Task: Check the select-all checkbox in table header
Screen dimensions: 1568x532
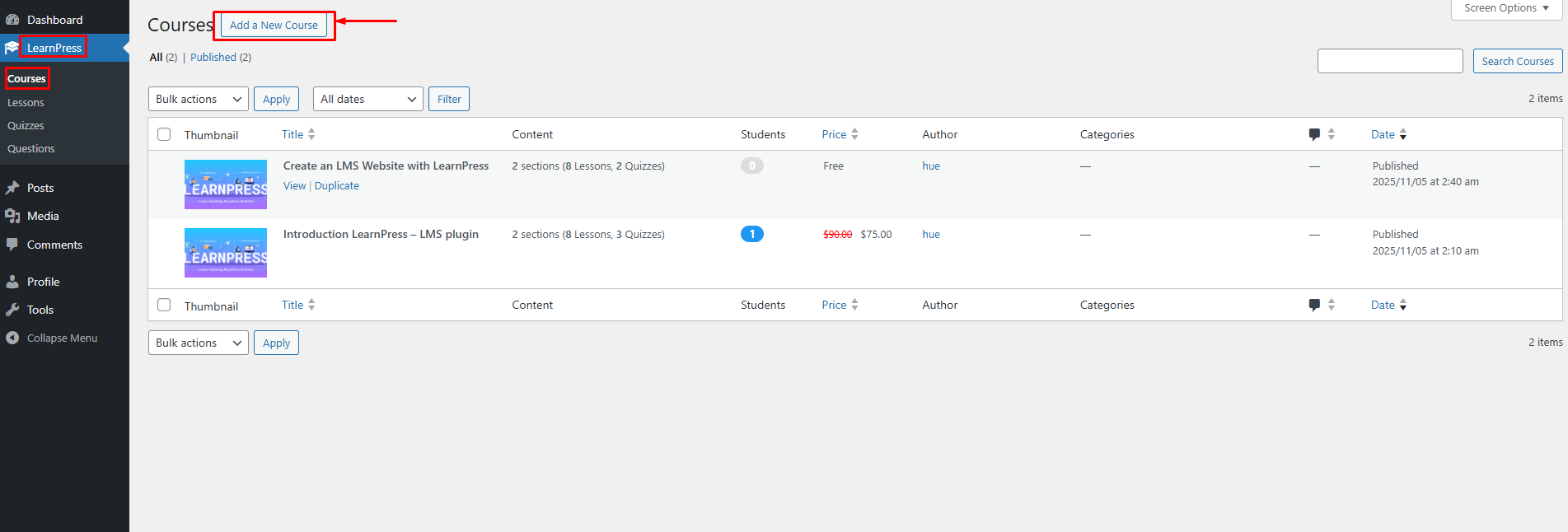Action: click(x=164, y=134)
